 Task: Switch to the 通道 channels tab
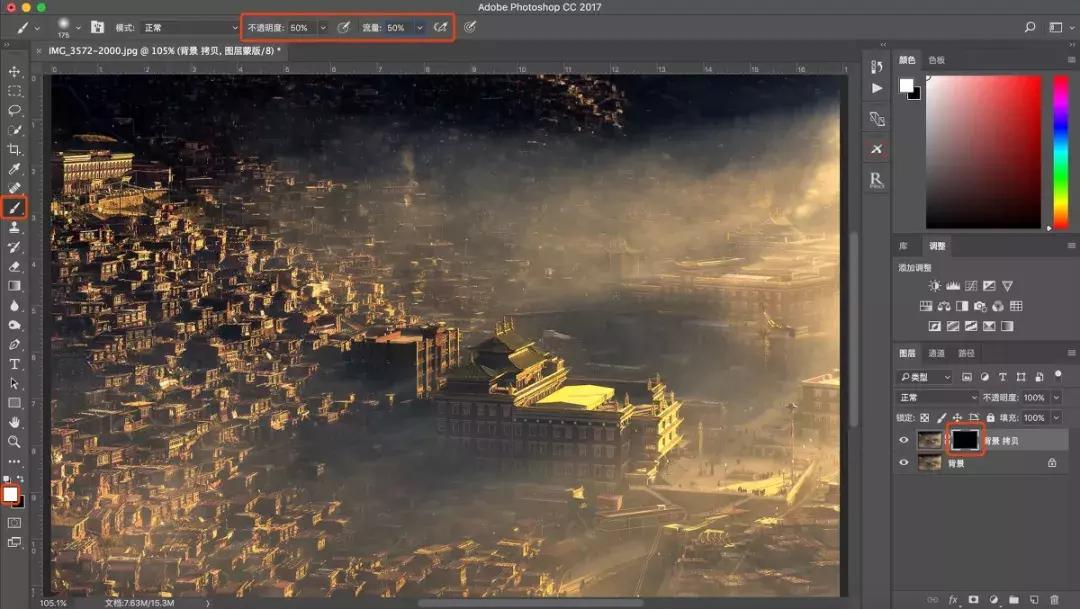(x=936, y=353)
